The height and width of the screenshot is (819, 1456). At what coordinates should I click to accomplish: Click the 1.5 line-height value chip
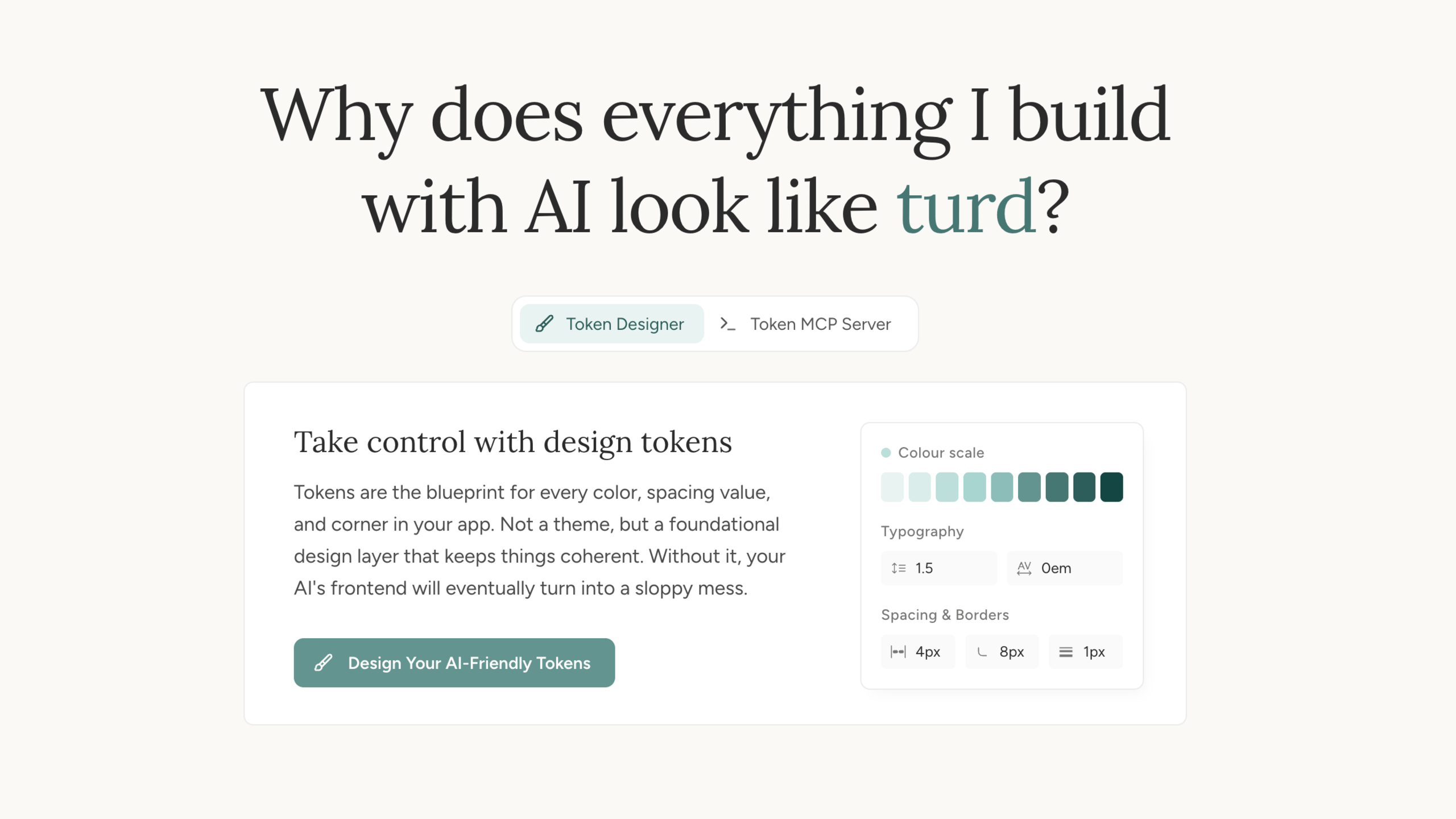pos(938,568)
